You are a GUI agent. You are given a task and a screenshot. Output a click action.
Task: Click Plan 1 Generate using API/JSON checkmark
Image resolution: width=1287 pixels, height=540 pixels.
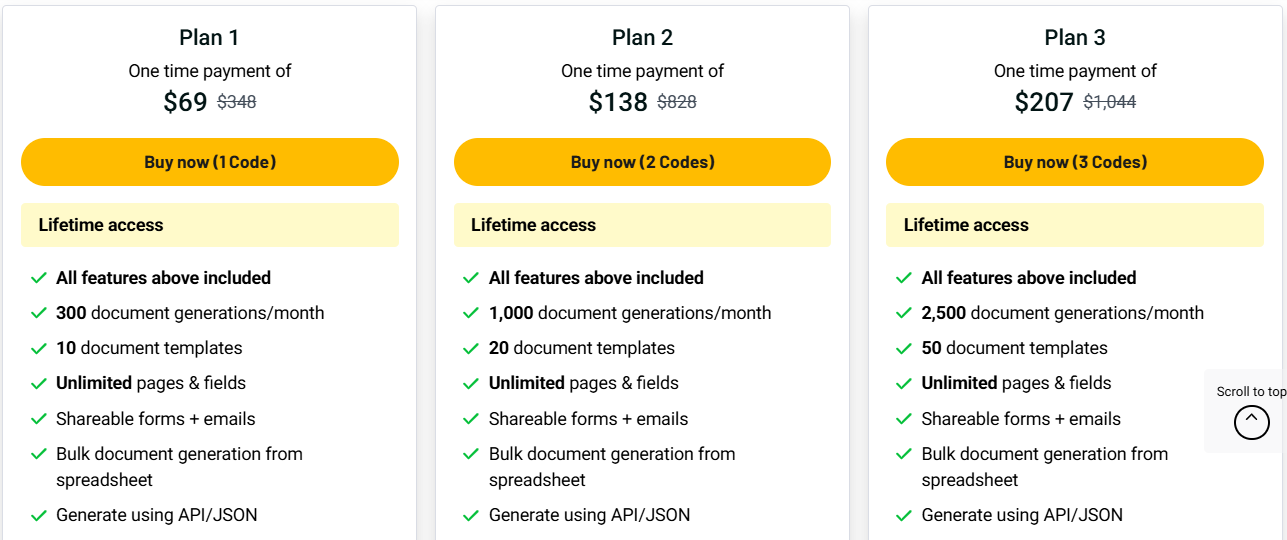tap(39, 516)
